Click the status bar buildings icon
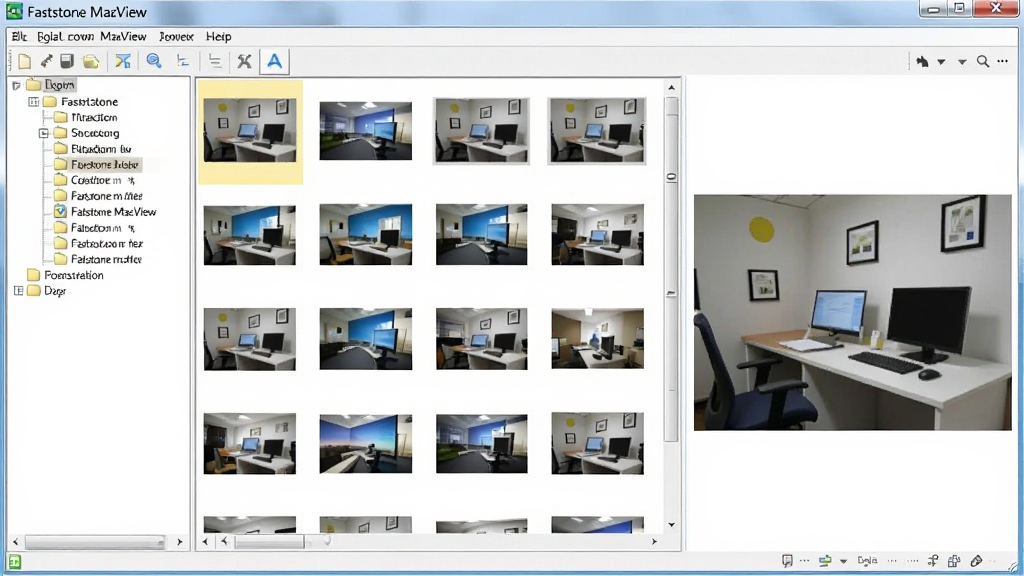This screenshot has width=1024, height=576. click(x=954, y=561)
